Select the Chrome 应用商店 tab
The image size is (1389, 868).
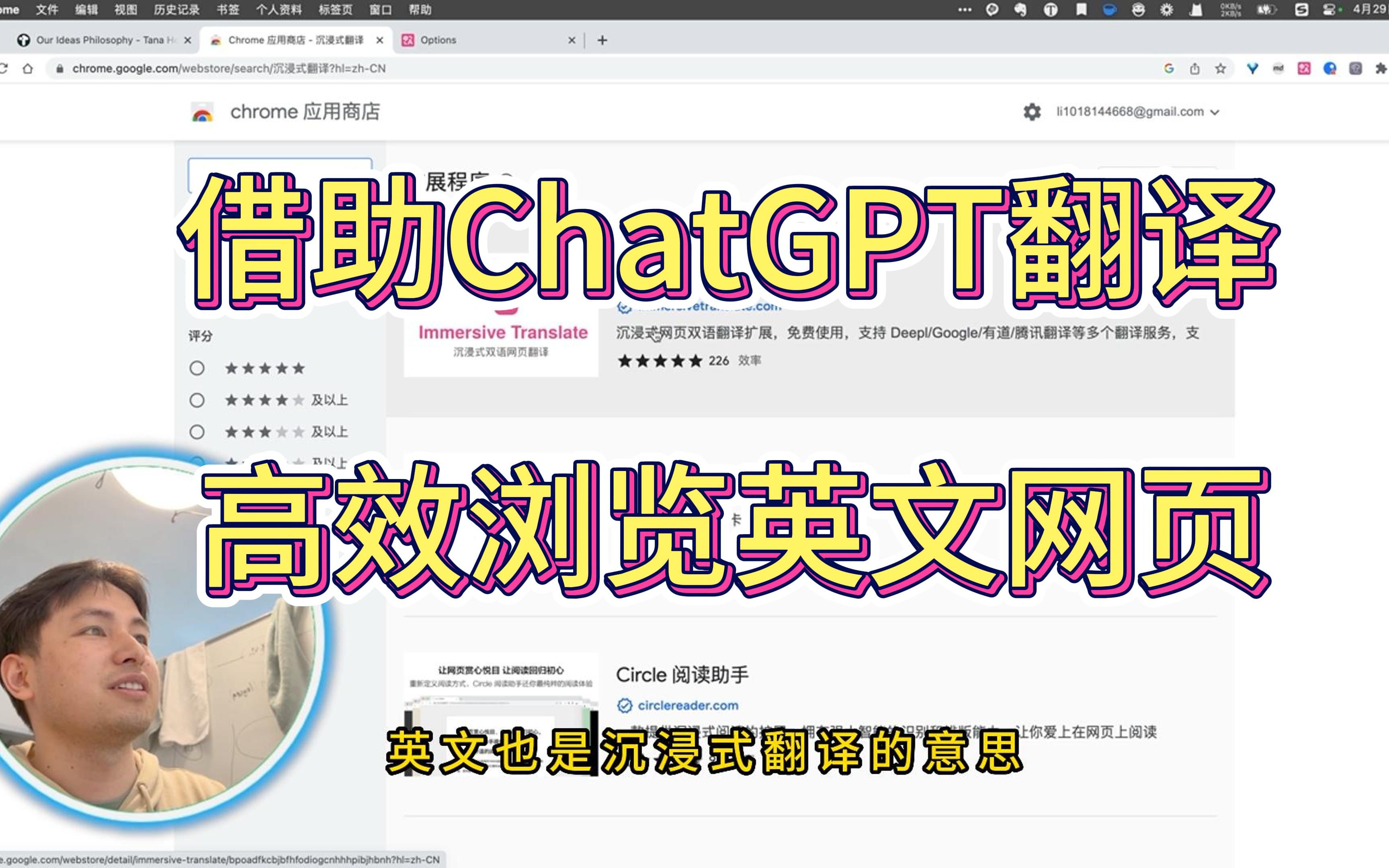pos(295,40)
